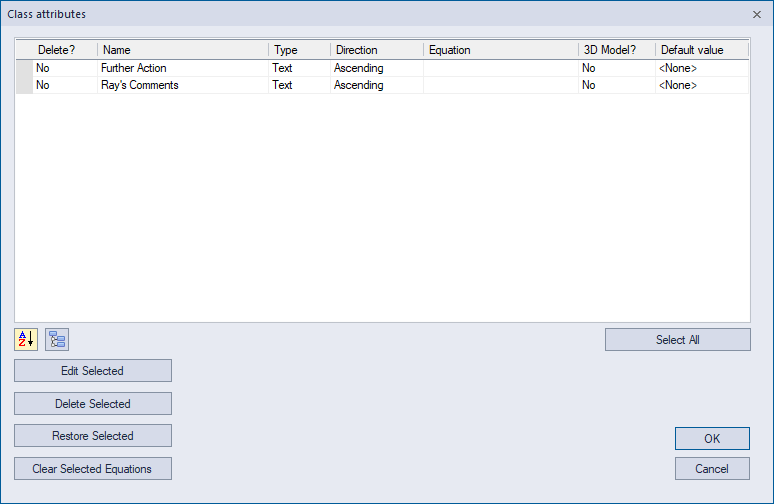The height and width of the screenshot is (504, 774).
Task: Click Ascending direction in Ray's Comments row
Action: [x=377, y=85]
